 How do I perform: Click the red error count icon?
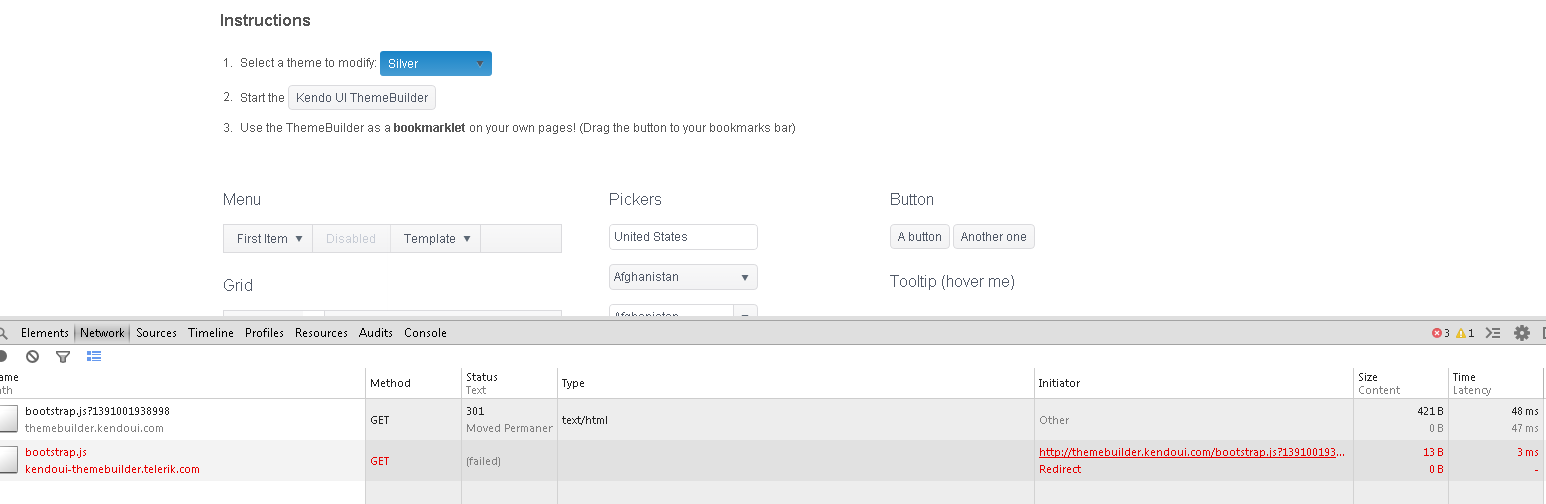point(1438,333)
